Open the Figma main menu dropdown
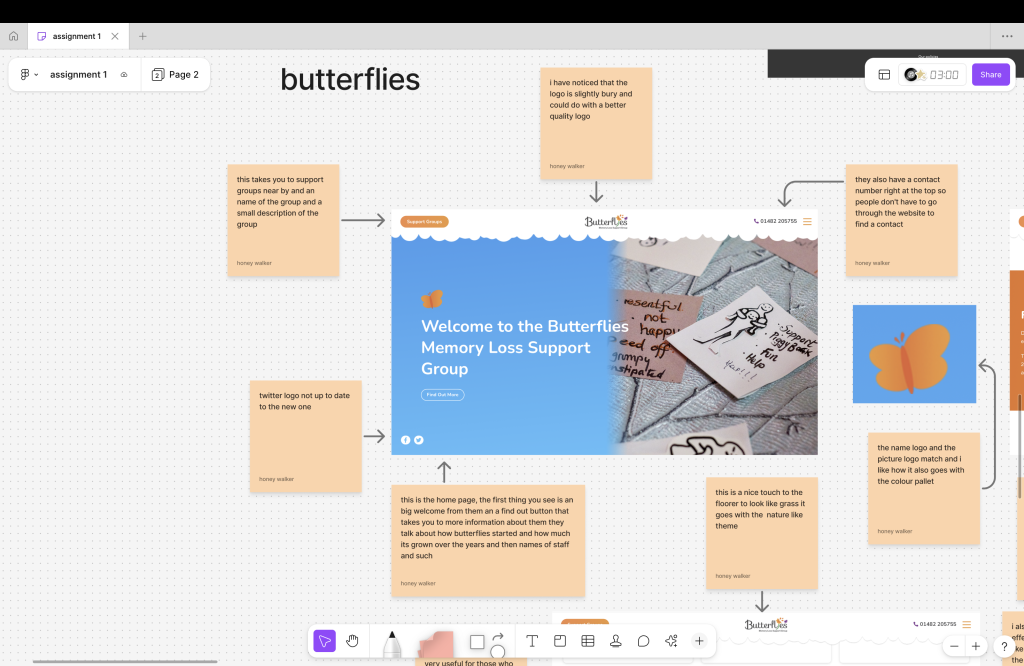 (29, 75)
